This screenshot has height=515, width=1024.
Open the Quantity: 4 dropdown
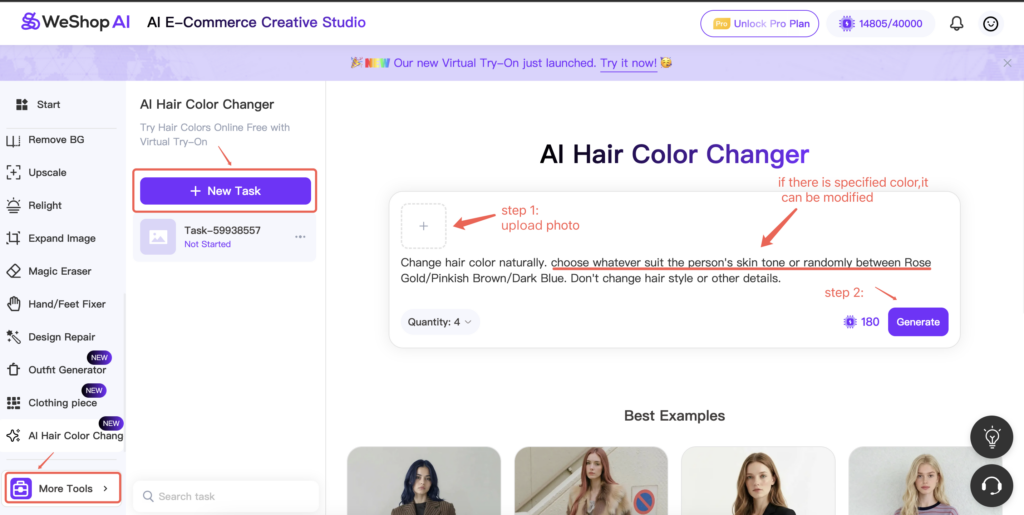coord(440,322)
